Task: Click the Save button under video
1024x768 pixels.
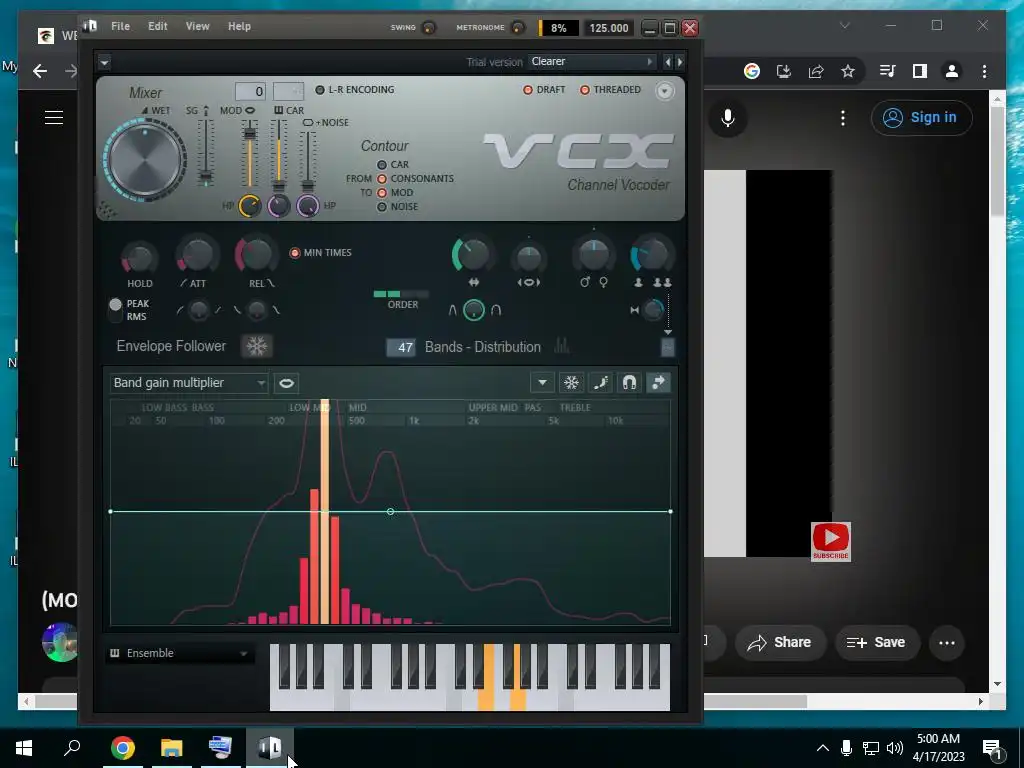Action: point(878,643)
